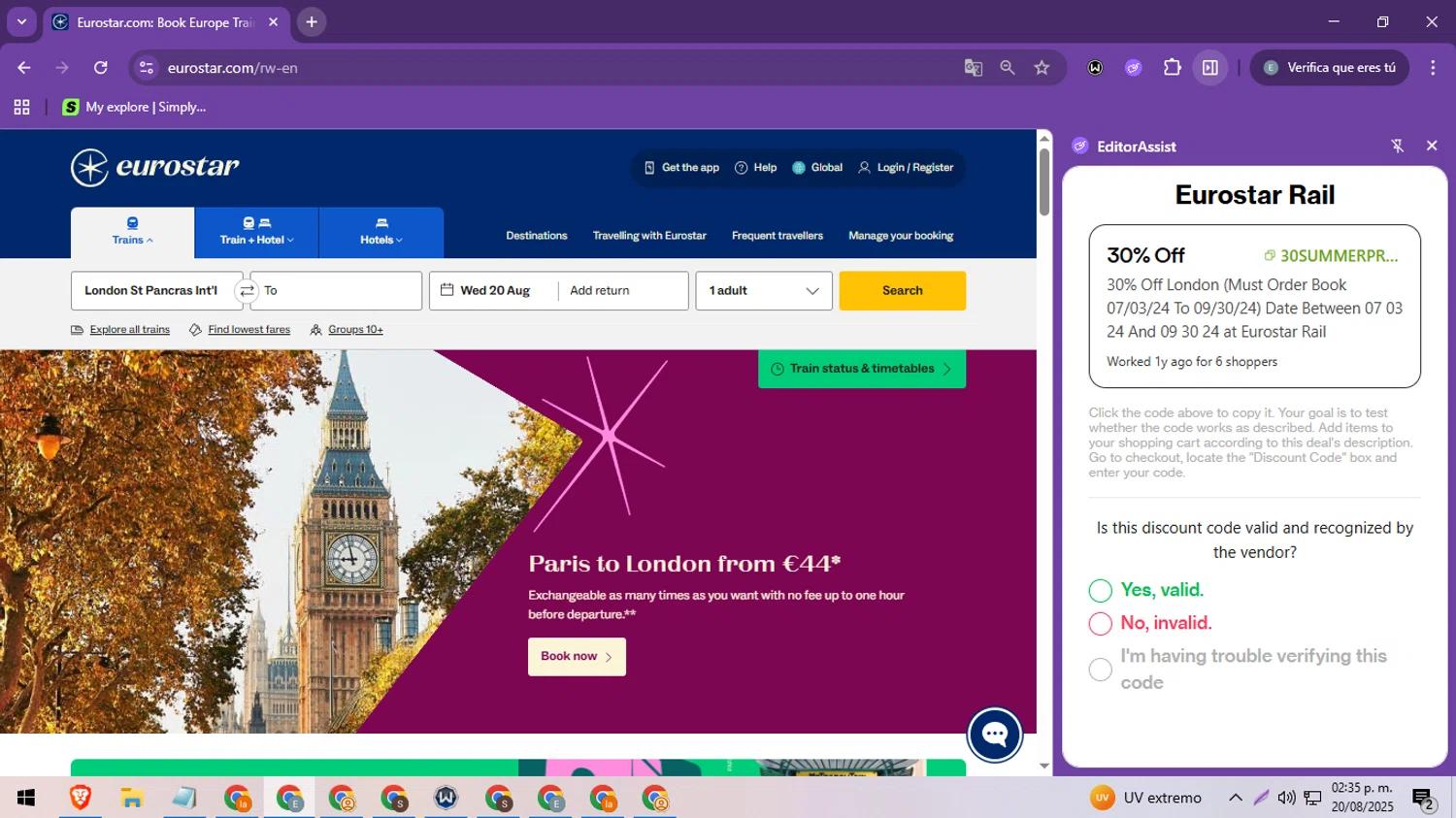The height and width of the screenshot is (818, 1456).
Task: Click the yellow Search button
Action: coord(903,291)
